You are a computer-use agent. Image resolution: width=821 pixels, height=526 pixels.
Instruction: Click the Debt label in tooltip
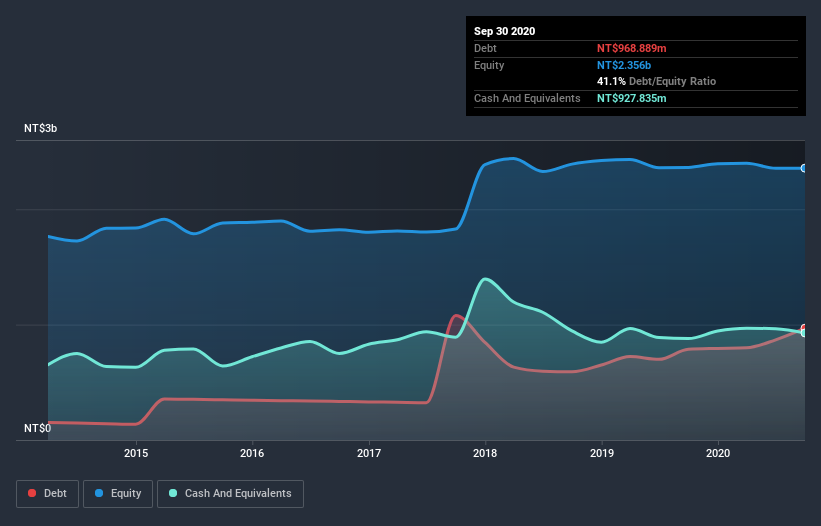485,48
